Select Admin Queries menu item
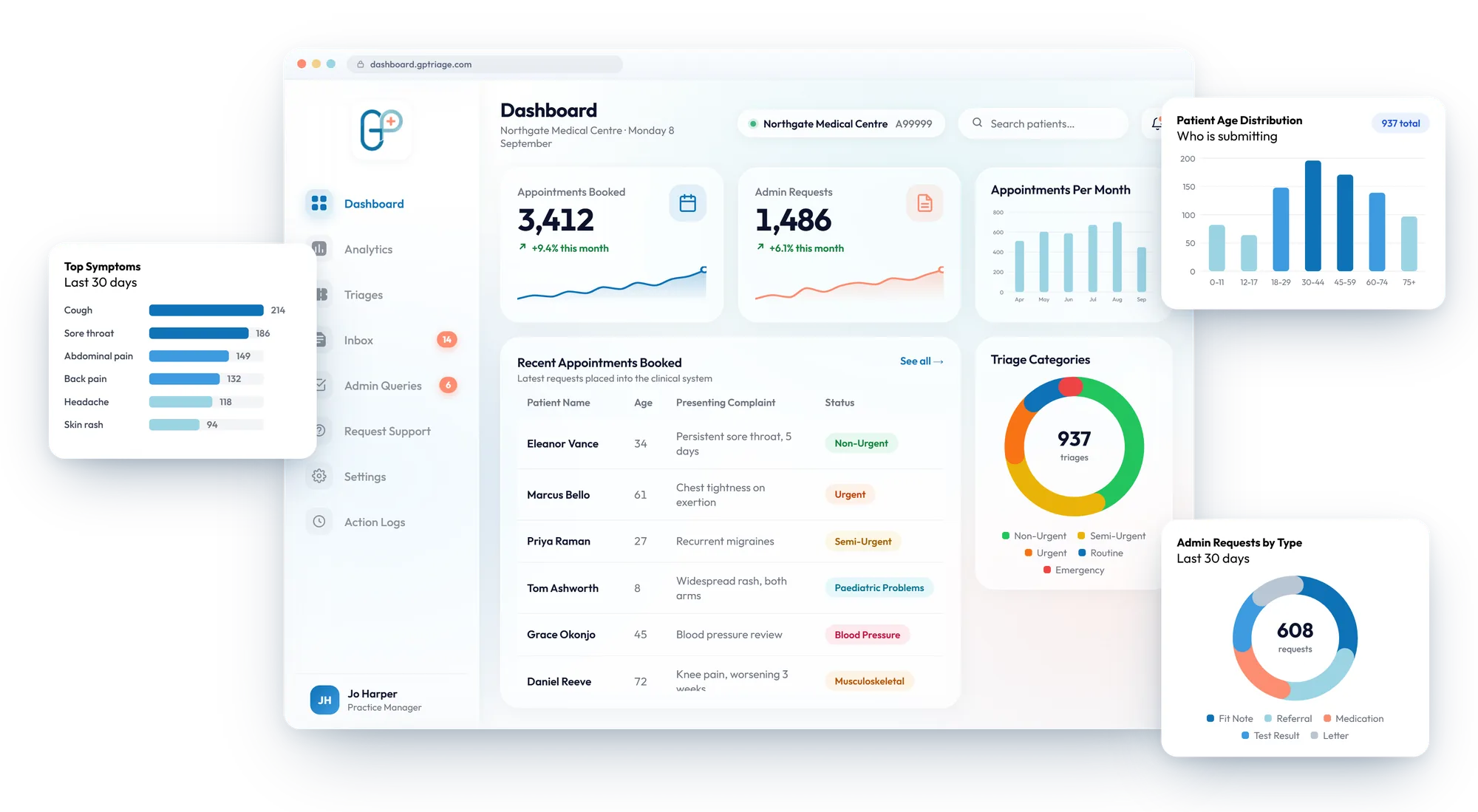The height and width of the screenshot is (812, 1478). point(383,386)
